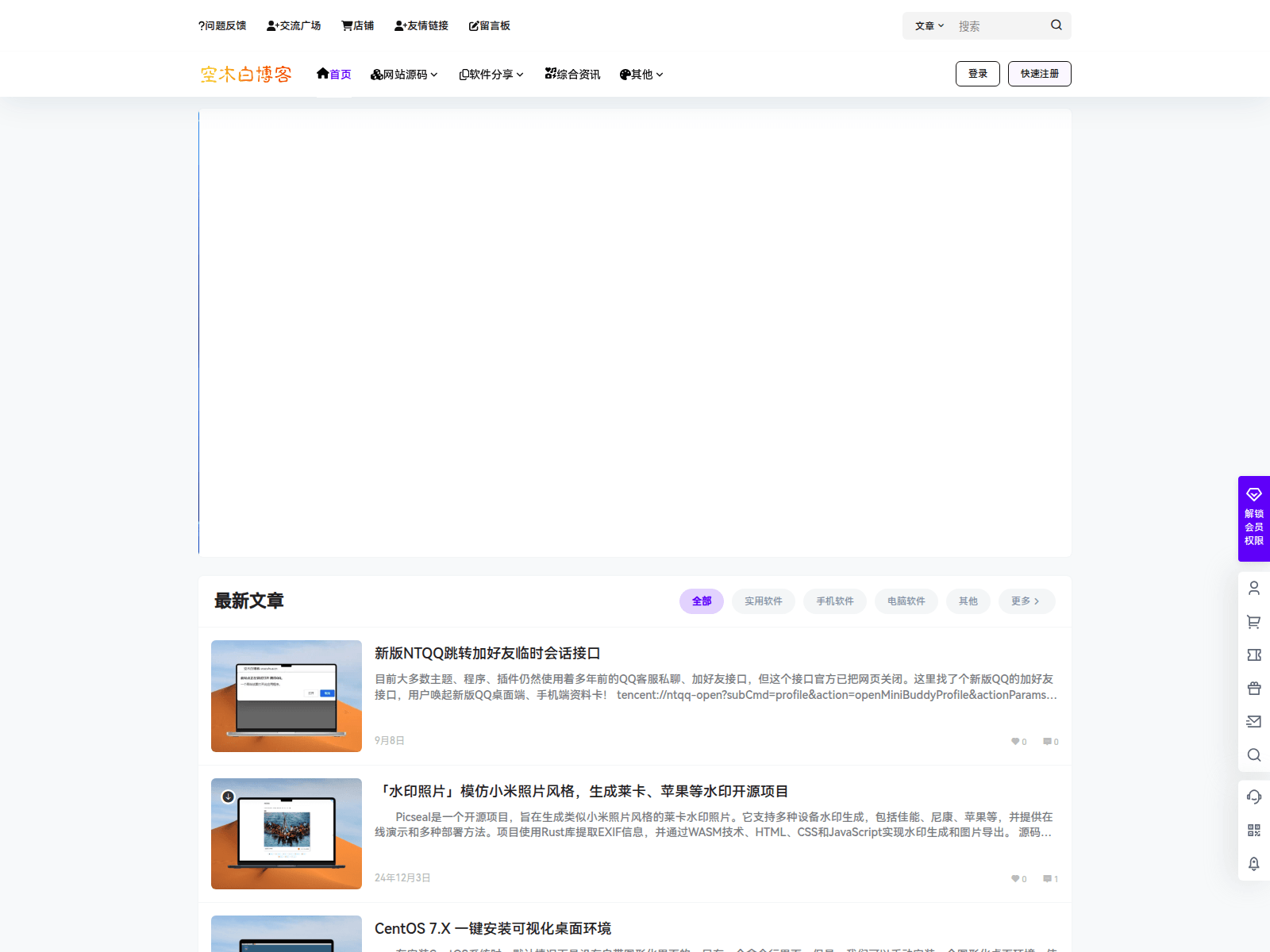Open the notification bell sidebar icon
Viewport: 1270px width, 952px height.
coord(1254,863)
